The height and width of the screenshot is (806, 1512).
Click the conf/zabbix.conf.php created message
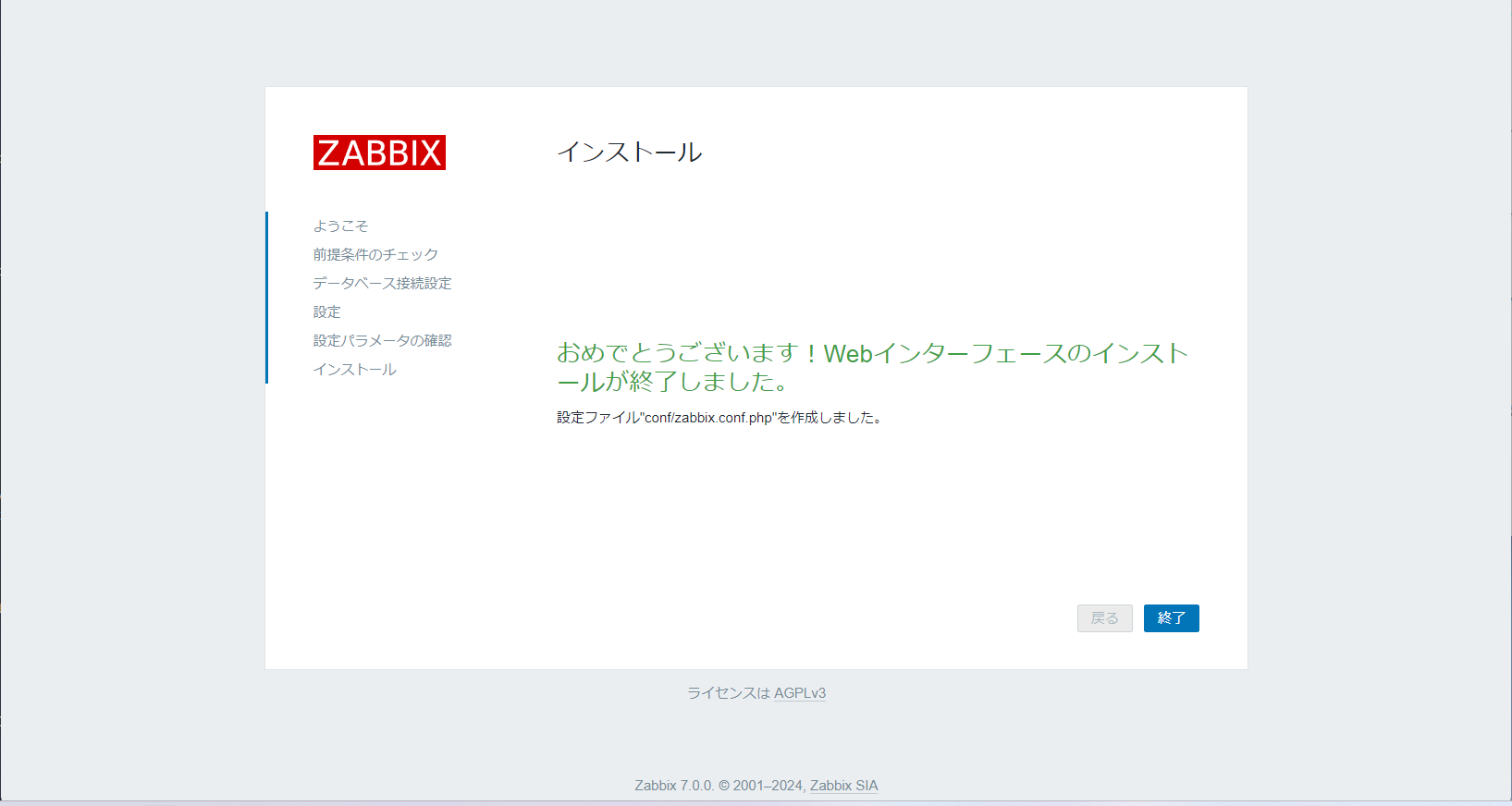click(x=719, y=418)
